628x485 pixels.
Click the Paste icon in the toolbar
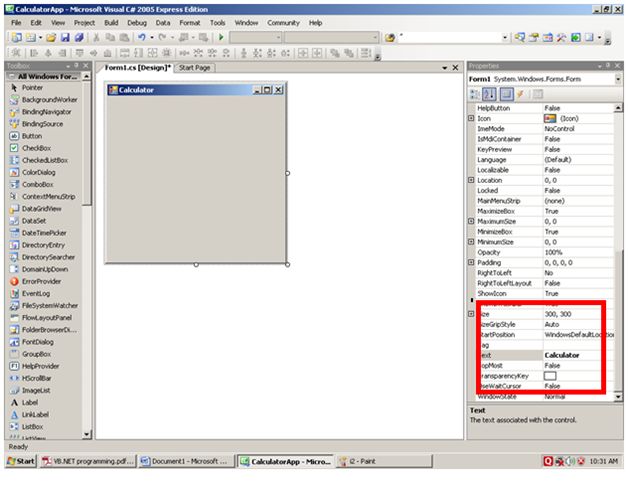pos(125,37)
